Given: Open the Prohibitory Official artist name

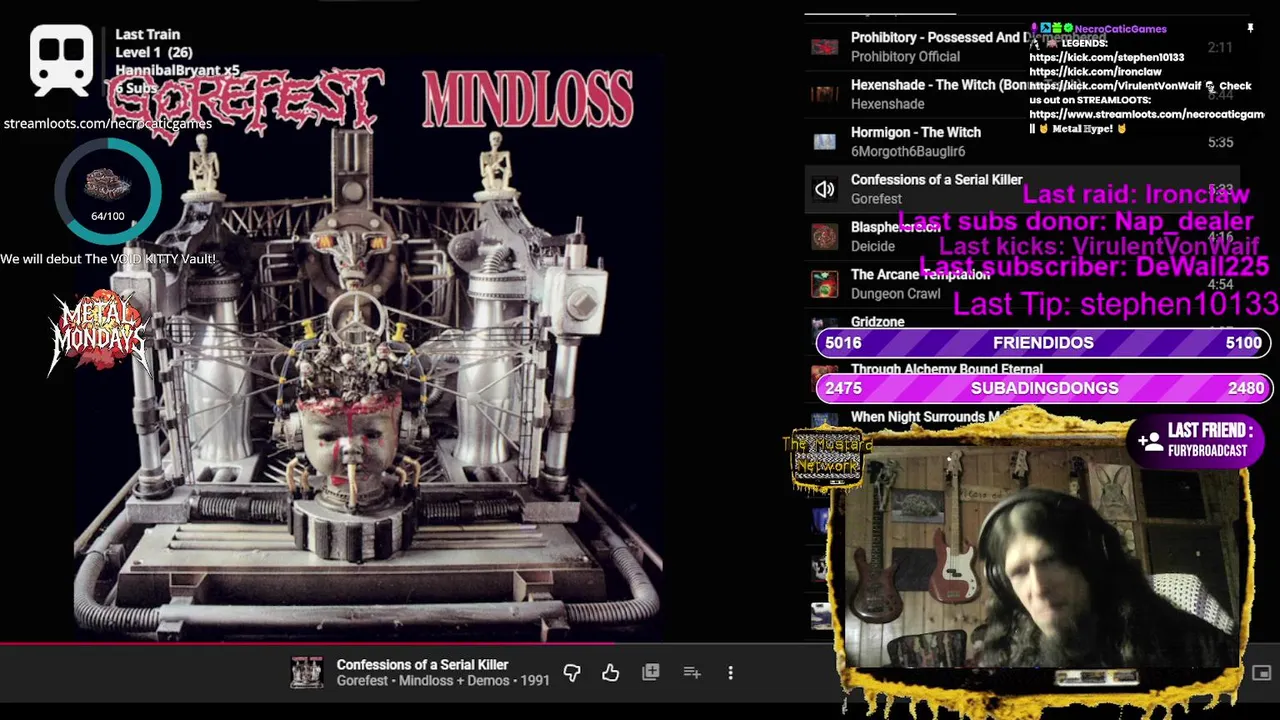Looking at the screenshot, I should pyautogui.click(x=905, y=57).
